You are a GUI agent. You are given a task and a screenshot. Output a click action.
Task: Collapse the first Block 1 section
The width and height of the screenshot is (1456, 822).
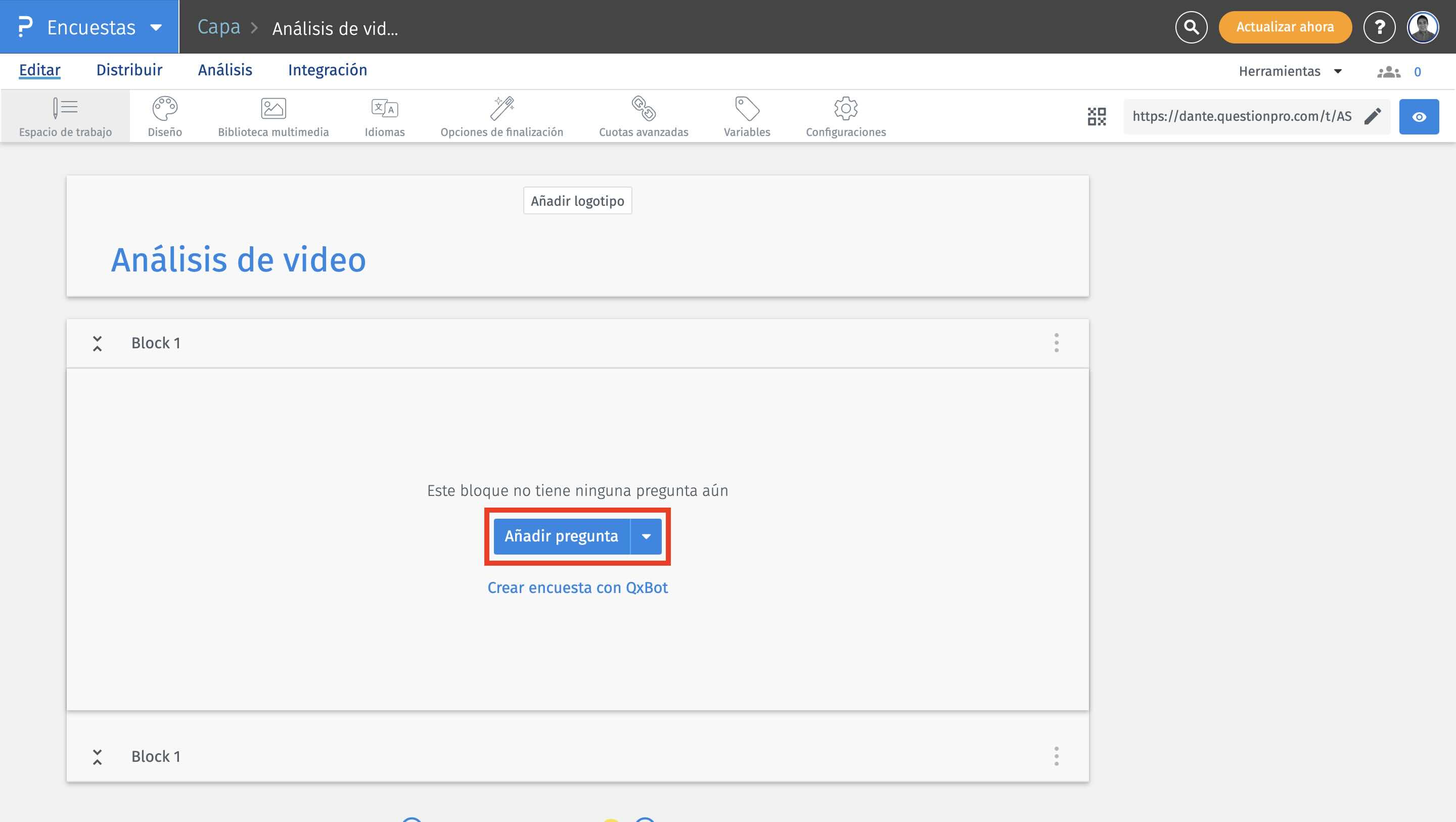pos(97,343)
